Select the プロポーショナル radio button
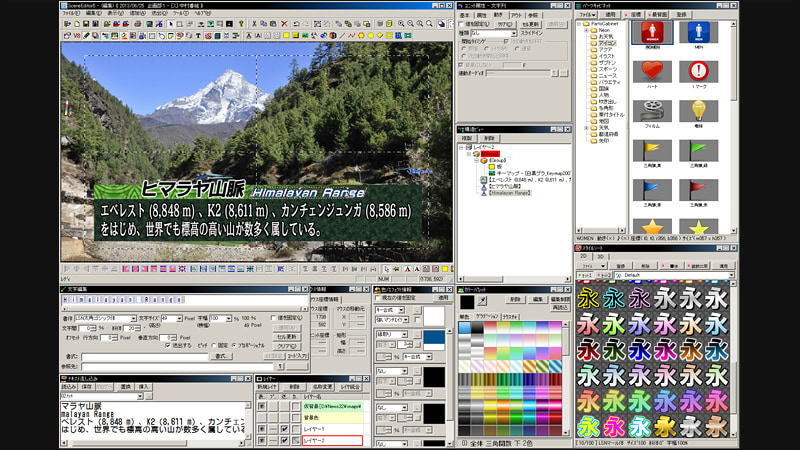 [x=234, y=345]
